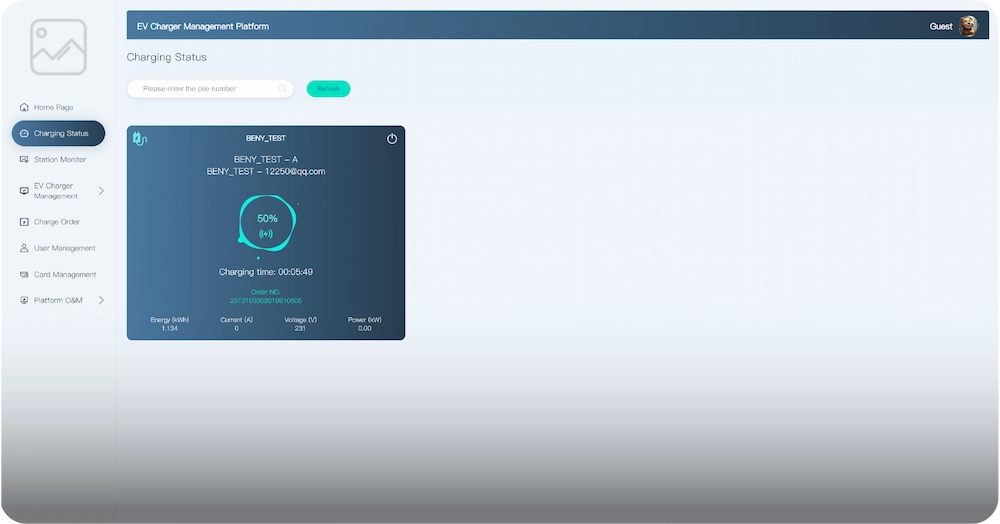Click the BENY_TEST card title
The height and width of the screenshot is (524, 1000).
pyautogui.click(x=266, y=138)
